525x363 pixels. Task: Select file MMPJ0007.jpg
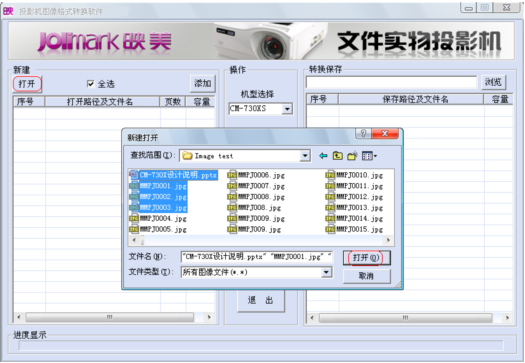[256, 186]
